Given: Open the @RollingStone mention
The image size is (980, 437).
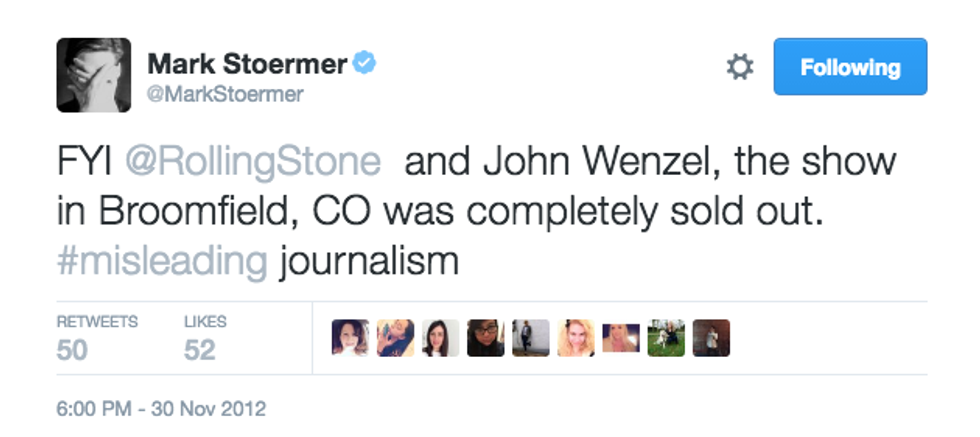Looking at the screenshot, I should (x=254, y=160).
